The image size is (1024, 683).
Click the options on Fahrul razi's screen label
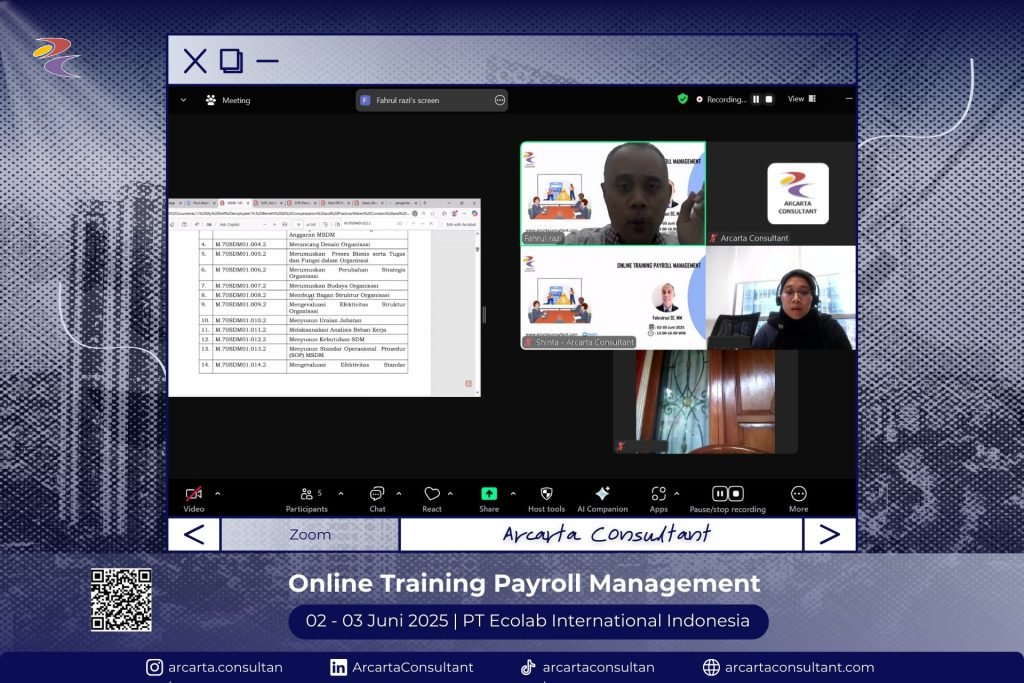point(500,100)
